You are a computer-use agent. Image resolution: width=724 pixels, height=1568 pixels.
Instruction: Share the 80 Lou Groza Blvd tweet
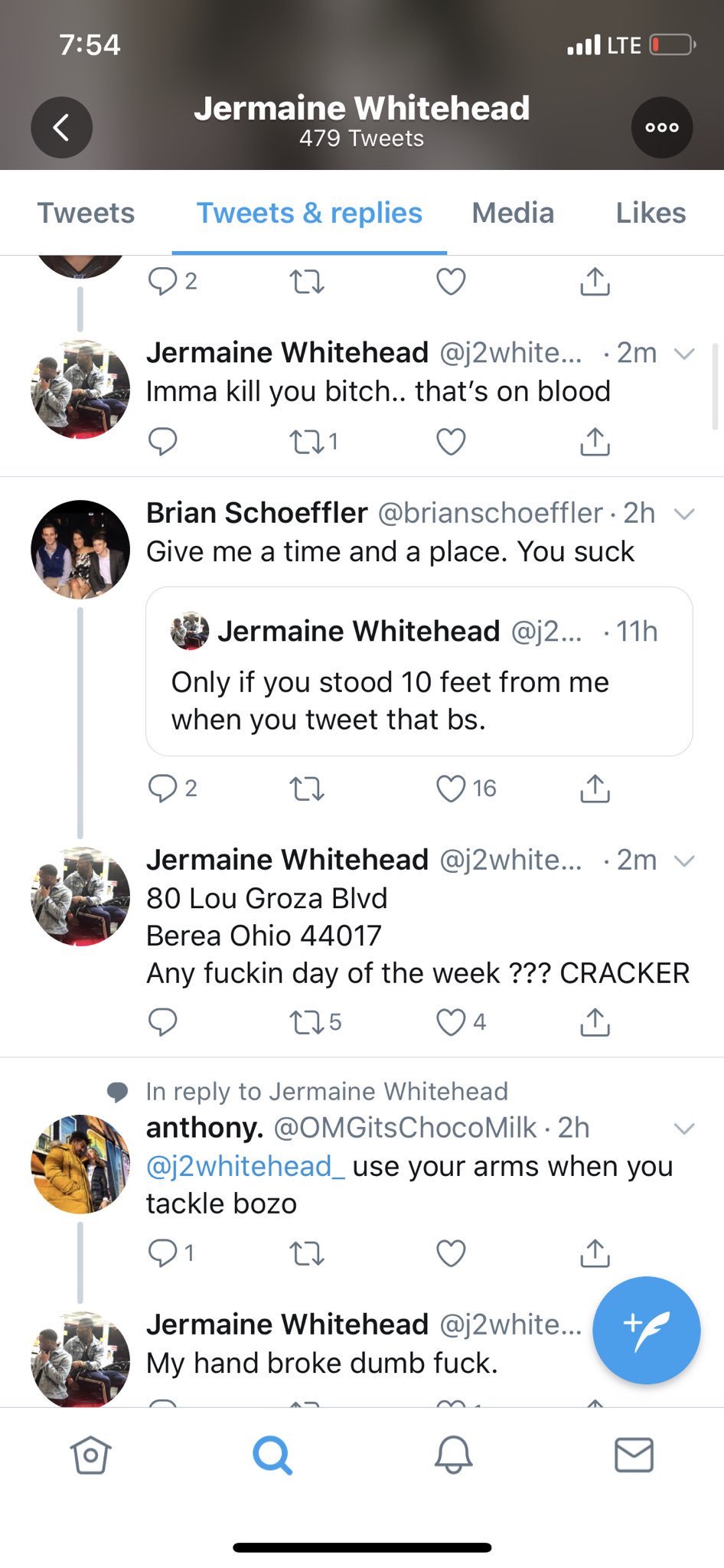coord(595,1022)
